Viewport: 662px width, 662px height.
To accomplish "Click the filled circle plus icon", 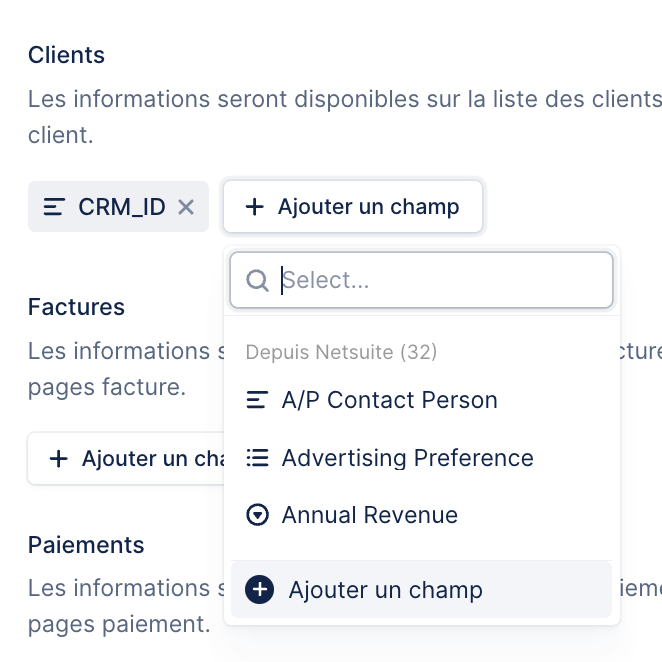I will [259, 589].
